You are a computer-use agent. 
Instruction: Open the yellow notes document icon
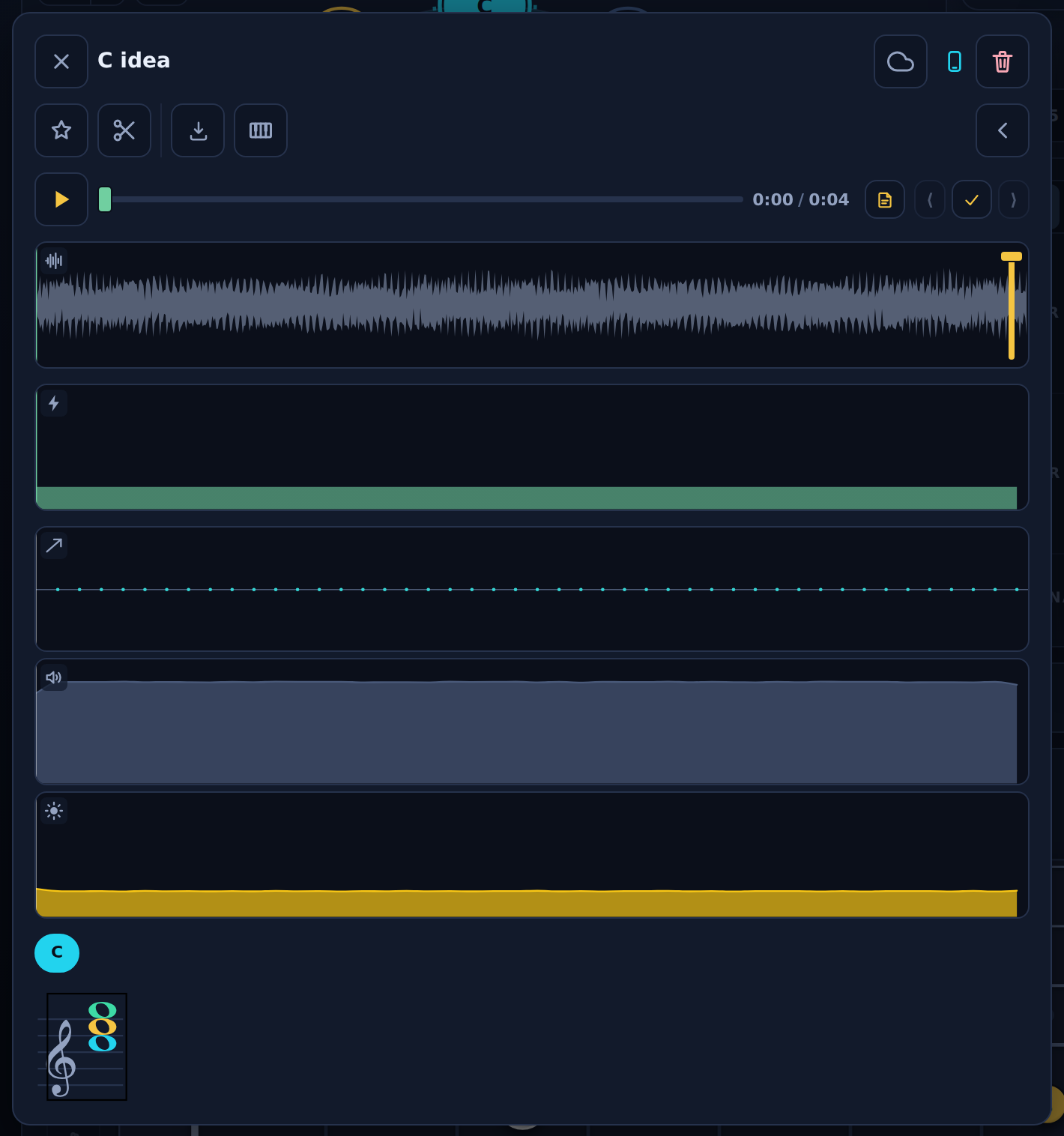(885, 200)
